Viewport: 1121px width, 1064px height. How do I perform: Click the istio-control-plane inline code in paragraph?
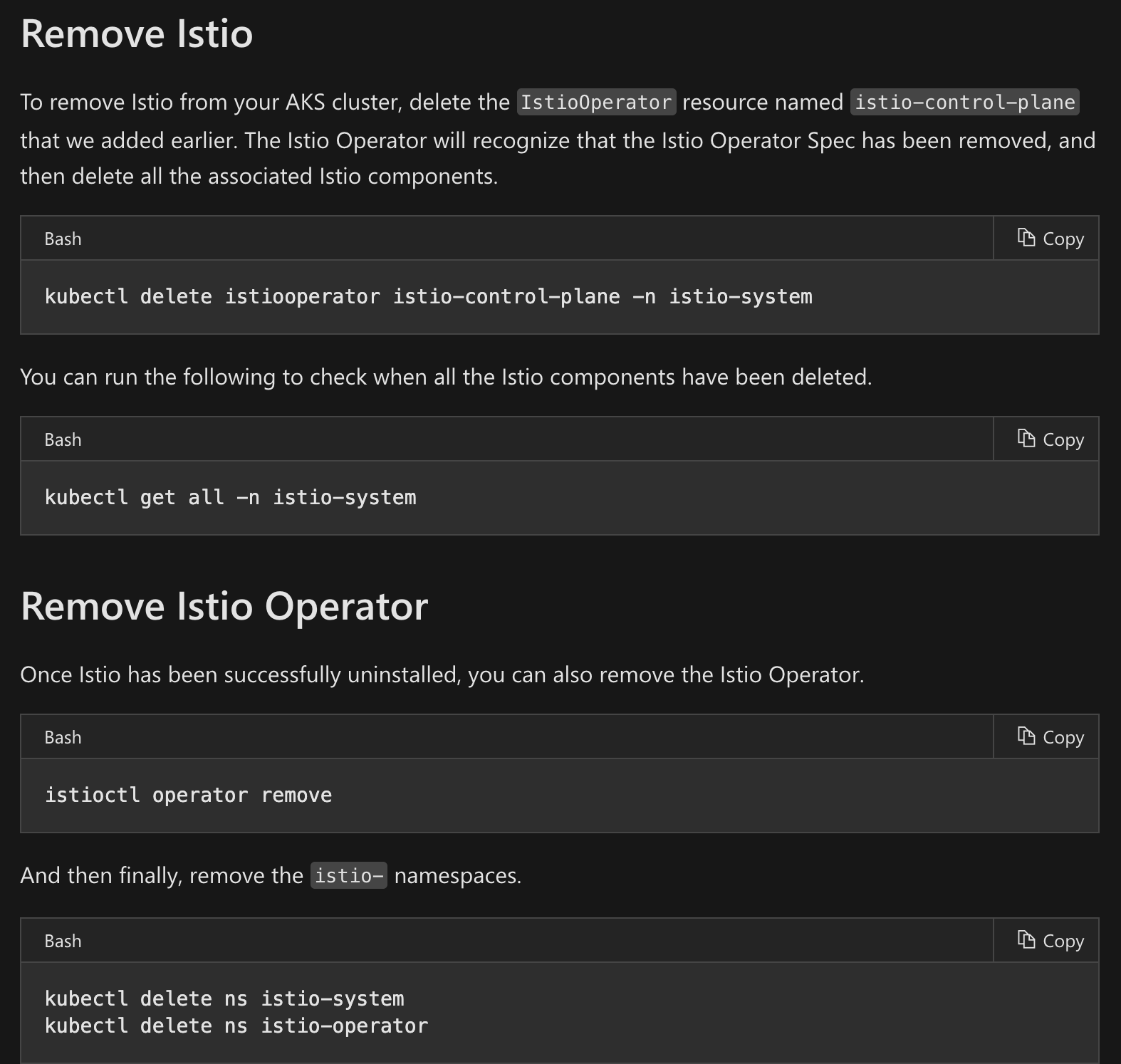[964, 103]
